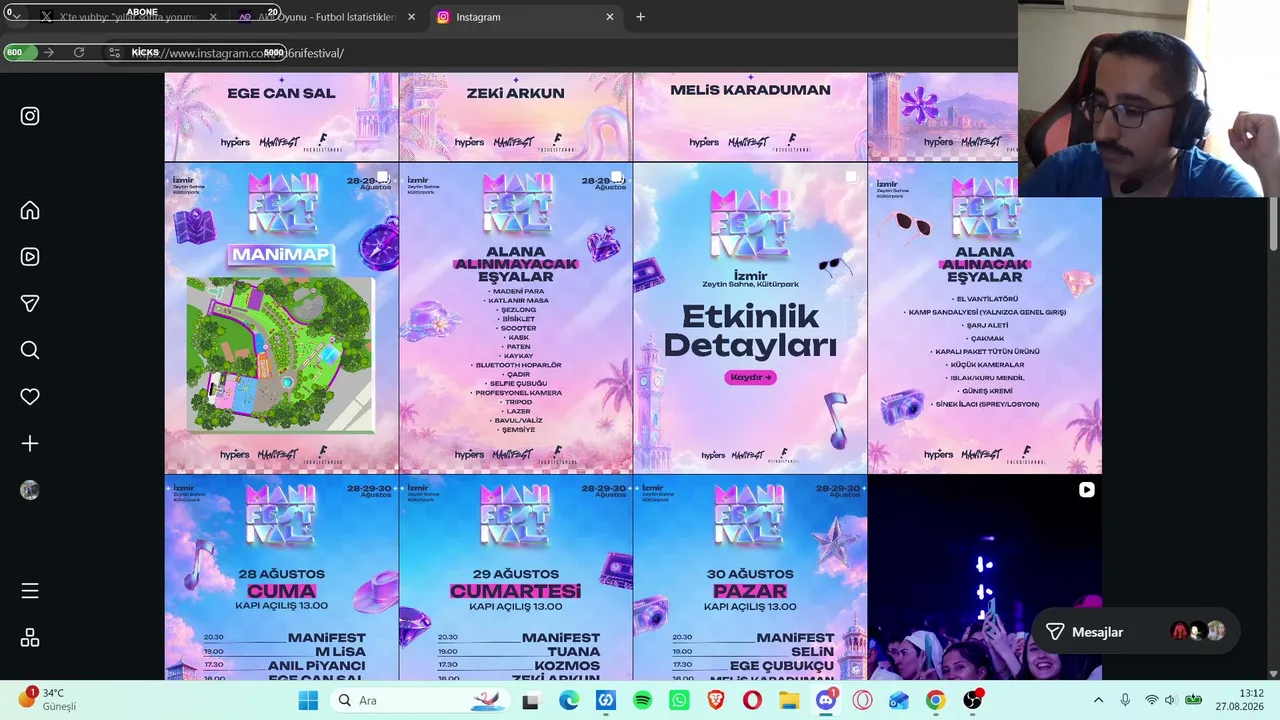Open Opera browser from the taskbar
1280x720 pixels.
tap(752, 700)
